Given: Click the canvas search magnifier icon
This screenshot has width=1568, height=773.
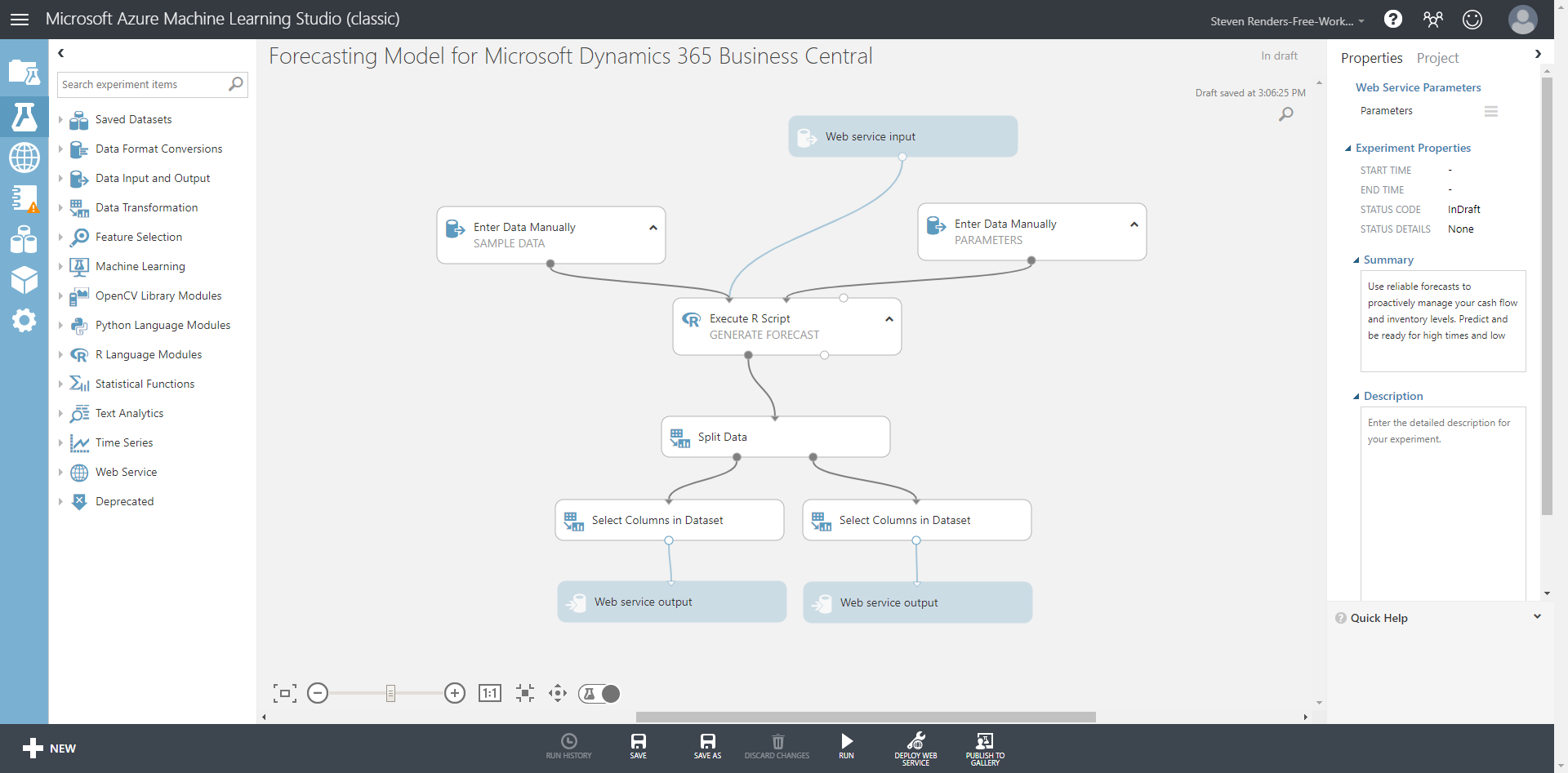Looking at the screenshot, I should tap(1285, 114).
